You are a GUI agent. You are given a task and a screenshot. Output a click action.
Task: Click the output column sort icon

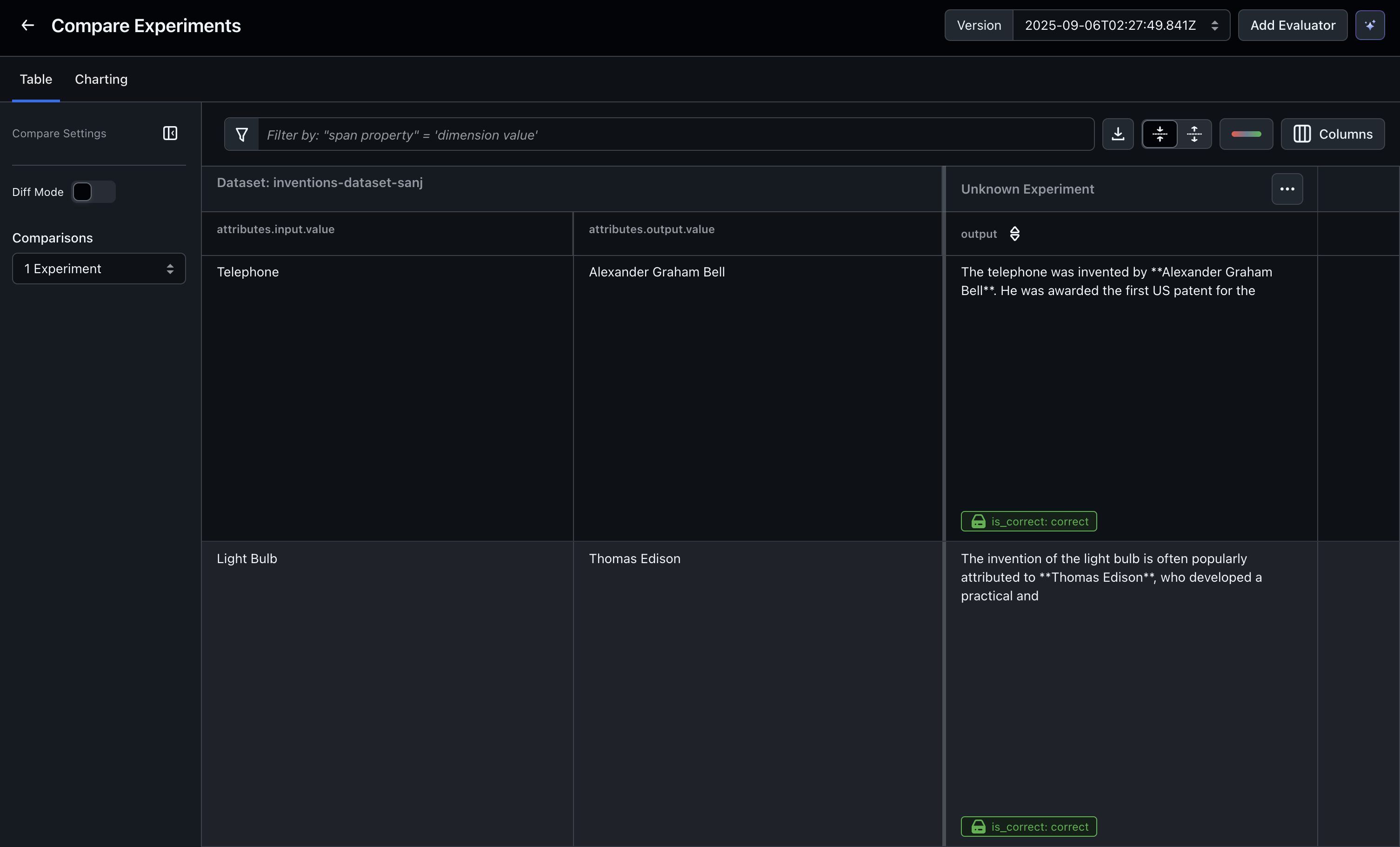click(1015, 234)
